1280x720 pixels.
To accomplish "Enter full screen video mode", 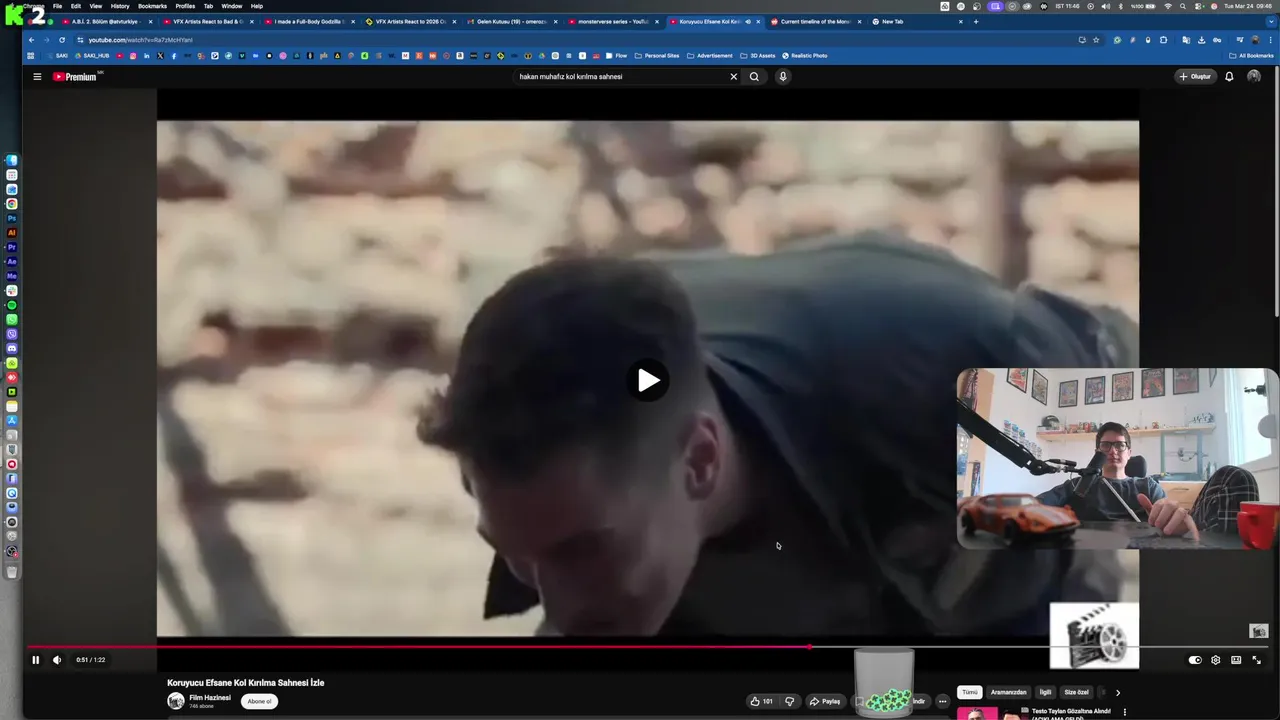I will tap(1257, 660).
